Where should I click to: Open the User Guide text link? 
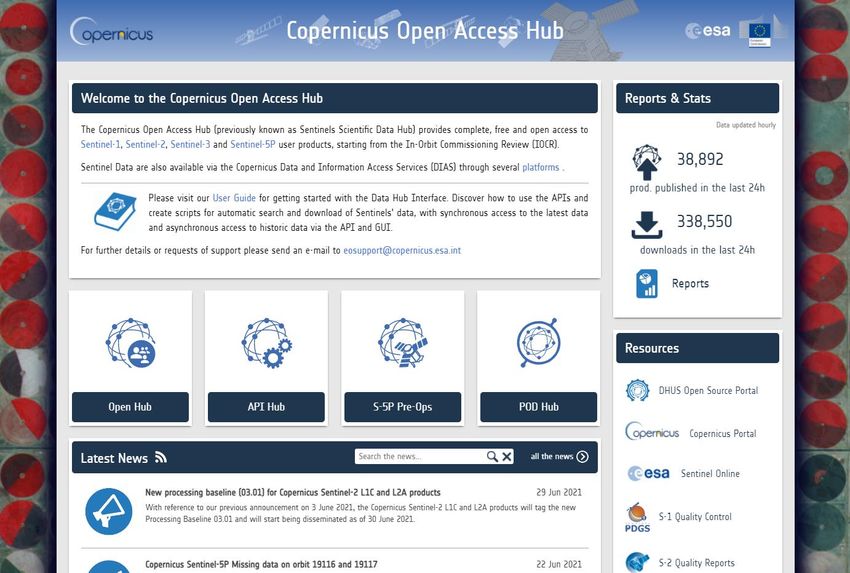[234, 198]
